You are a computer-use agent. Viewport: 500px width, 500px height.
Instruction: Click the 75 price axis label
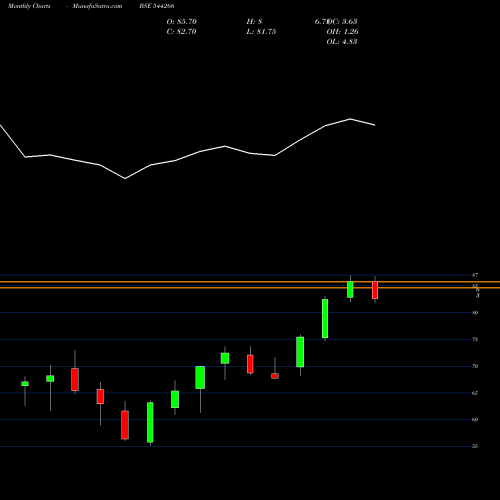475,339
